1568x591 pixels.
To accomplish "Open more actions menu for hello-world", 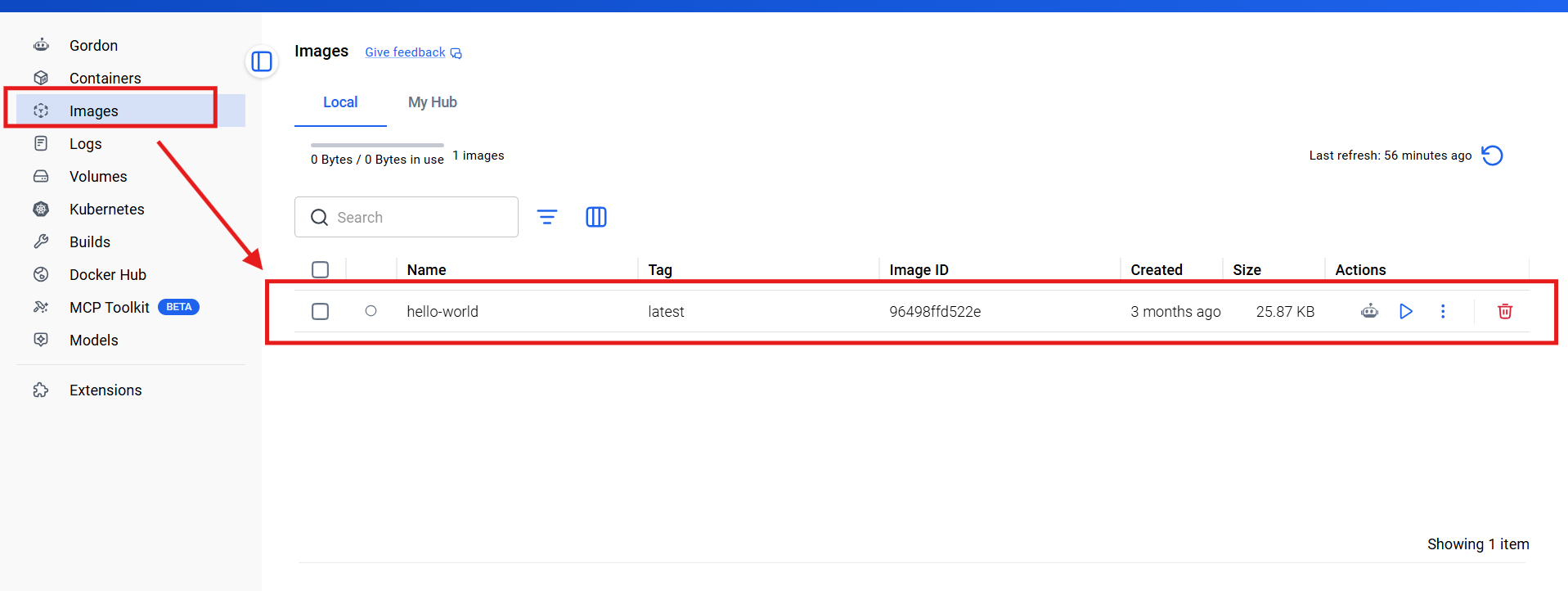I will (x=1443, y=311).
